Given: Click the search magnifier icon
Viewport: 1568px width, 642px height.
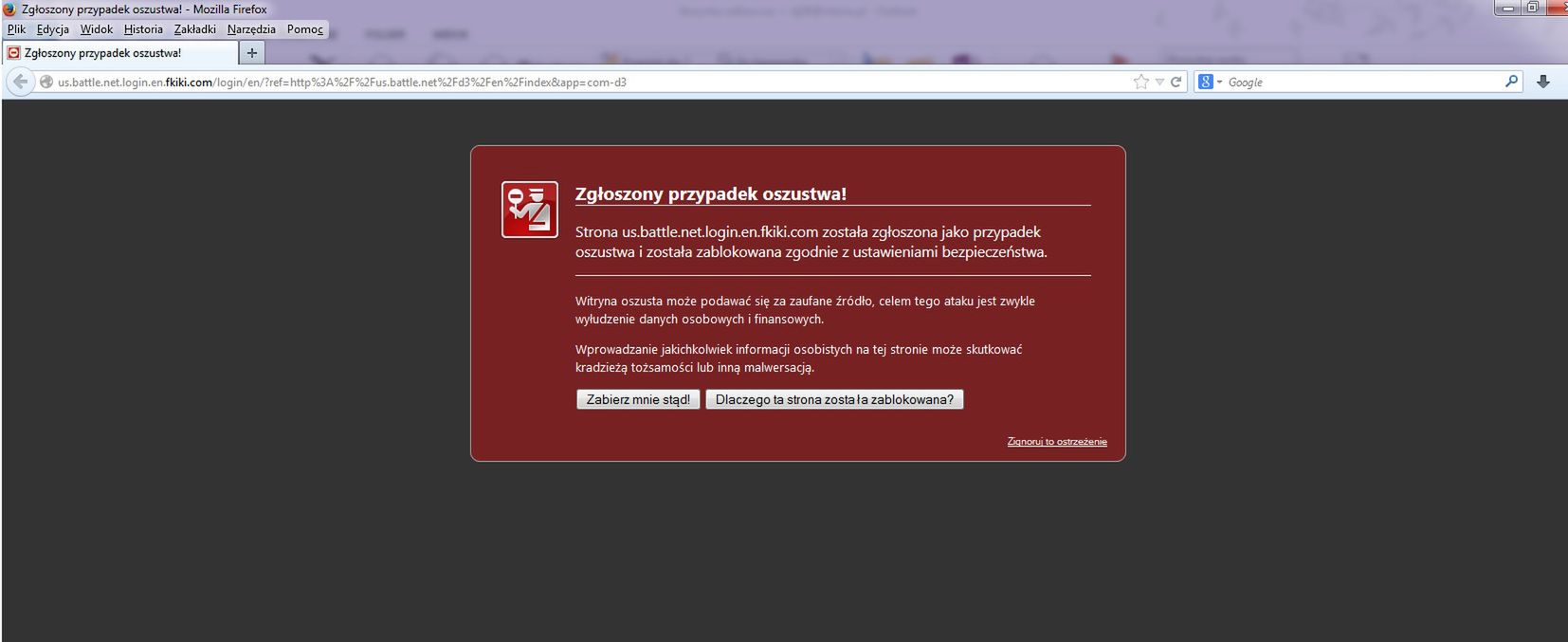Looking at the screenshot, I should click(1511, 82).
